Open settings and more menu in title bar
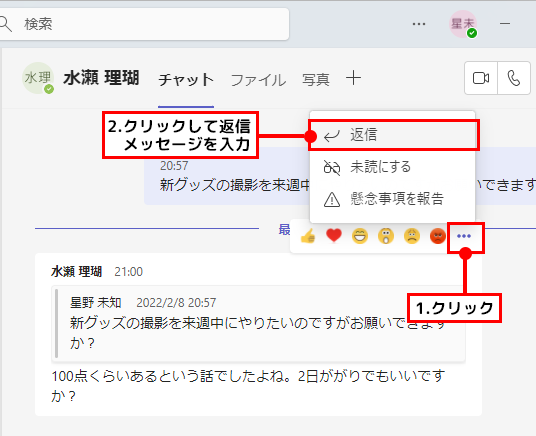536x436 pixels. pos(419,24)
